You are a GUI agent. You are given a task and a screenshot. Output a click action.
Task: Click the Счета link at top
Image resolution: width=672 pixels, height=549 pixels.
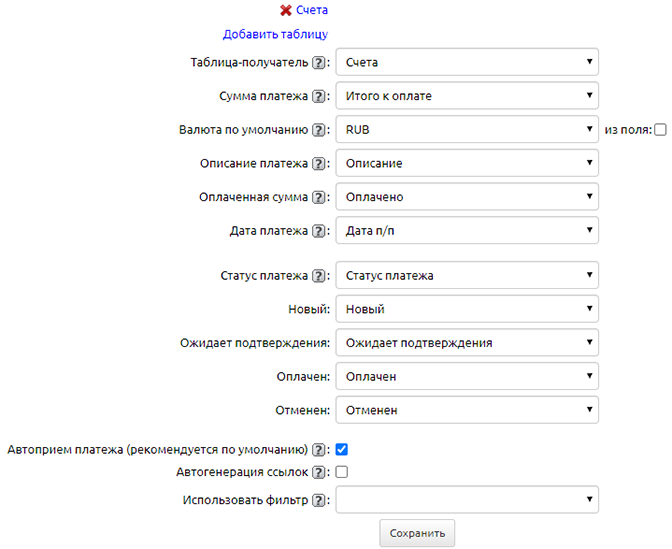312,10
